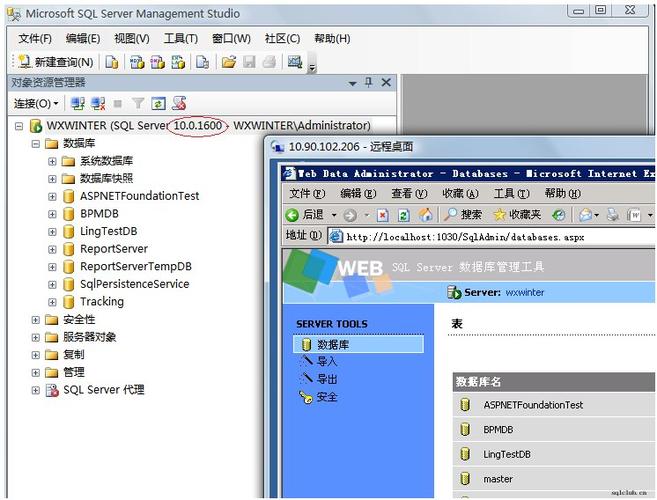
Task: Open the master database link
Action: pyautogui.click(x=498, y=479)
